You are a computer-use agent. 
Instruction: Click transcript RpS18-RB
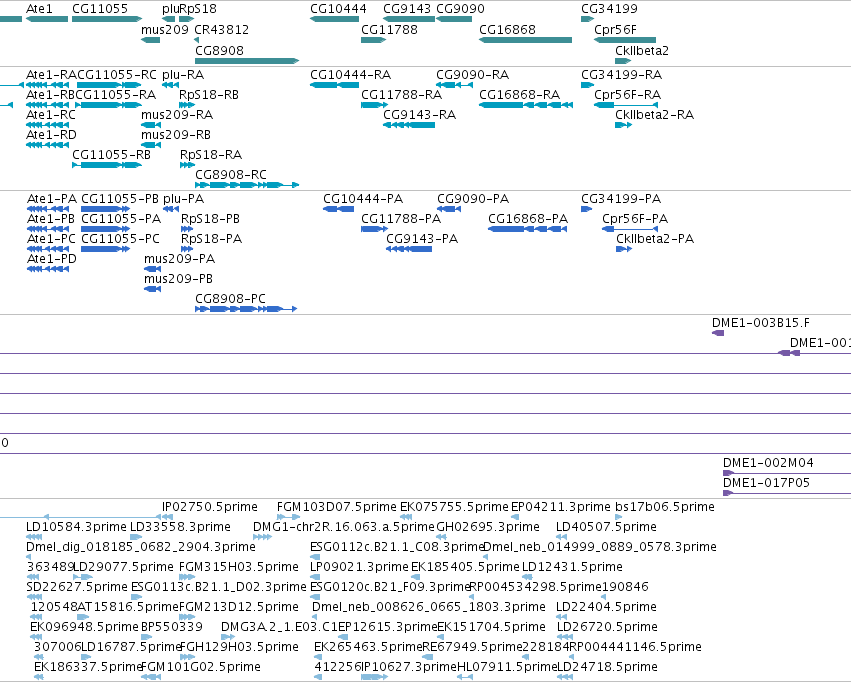tap(187, 105)
